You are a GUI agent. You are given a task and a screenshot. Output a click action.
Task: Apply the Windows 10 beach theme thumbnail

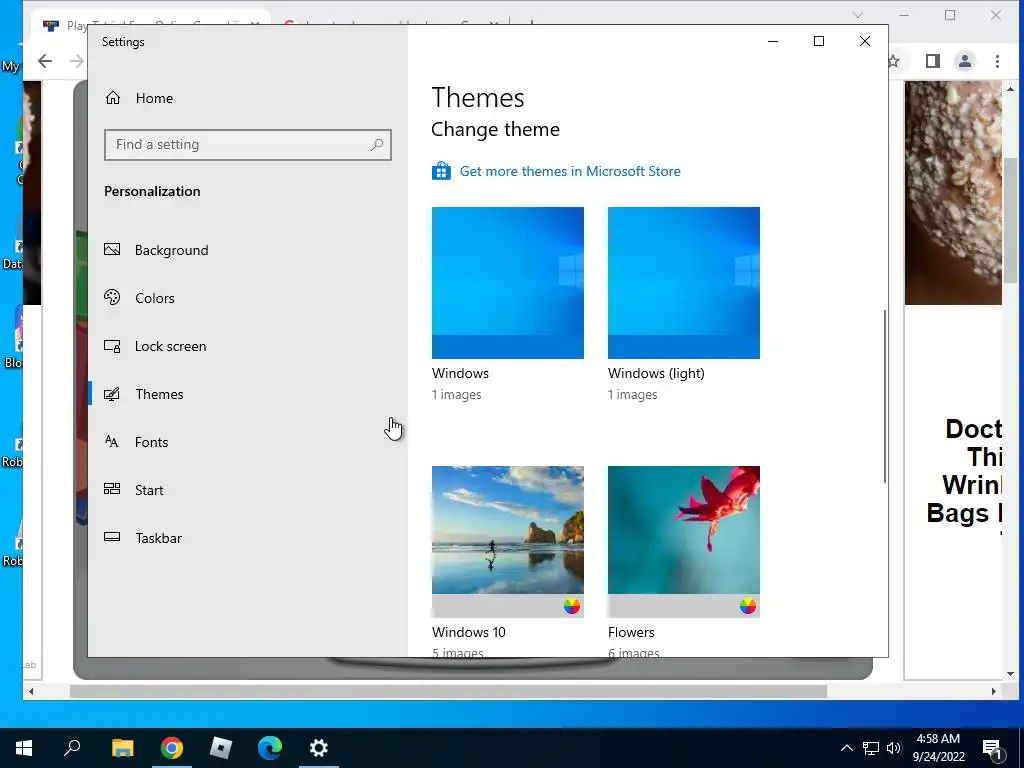507,541
